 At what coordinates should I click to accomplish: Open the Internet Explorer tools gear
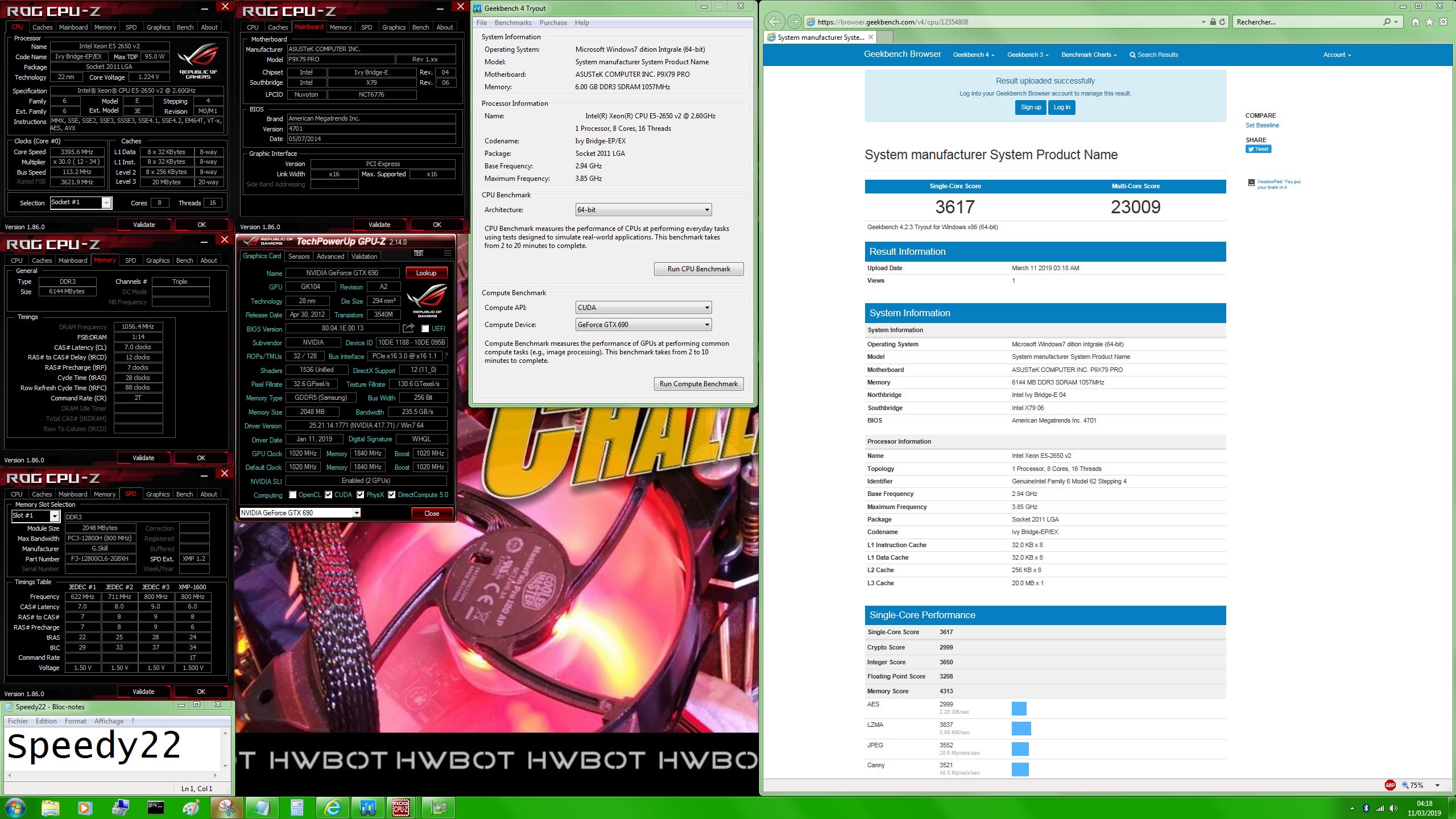pos(1443,22)
